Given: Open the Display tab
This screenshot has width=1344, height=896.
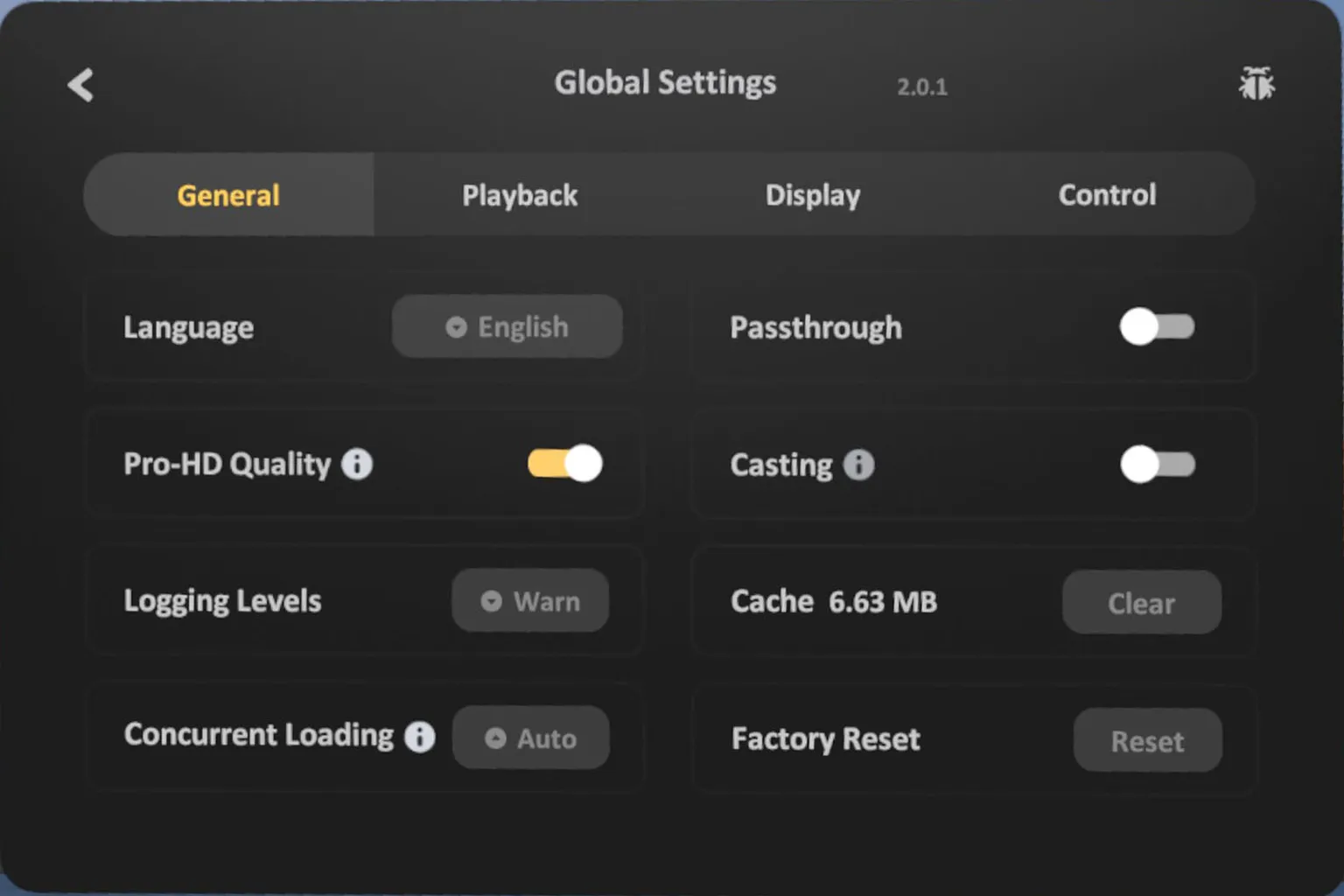Looking at the screenshot, I should [x=813, y=194].
